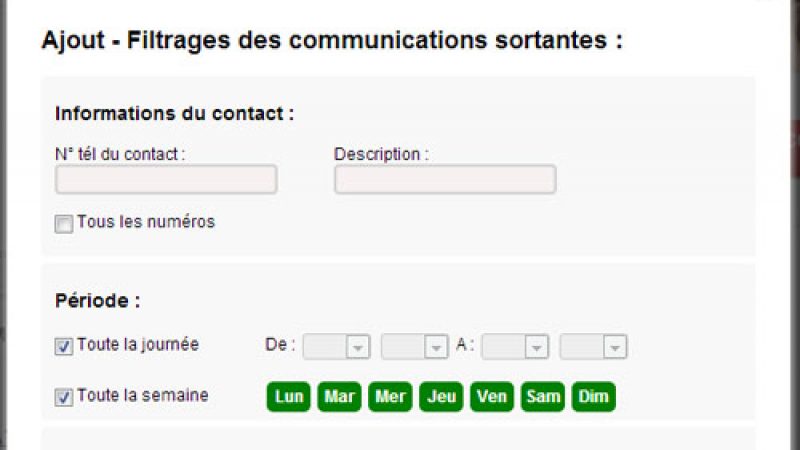
Task: Click the Toute la journée label
Action: tap(138, 345)
